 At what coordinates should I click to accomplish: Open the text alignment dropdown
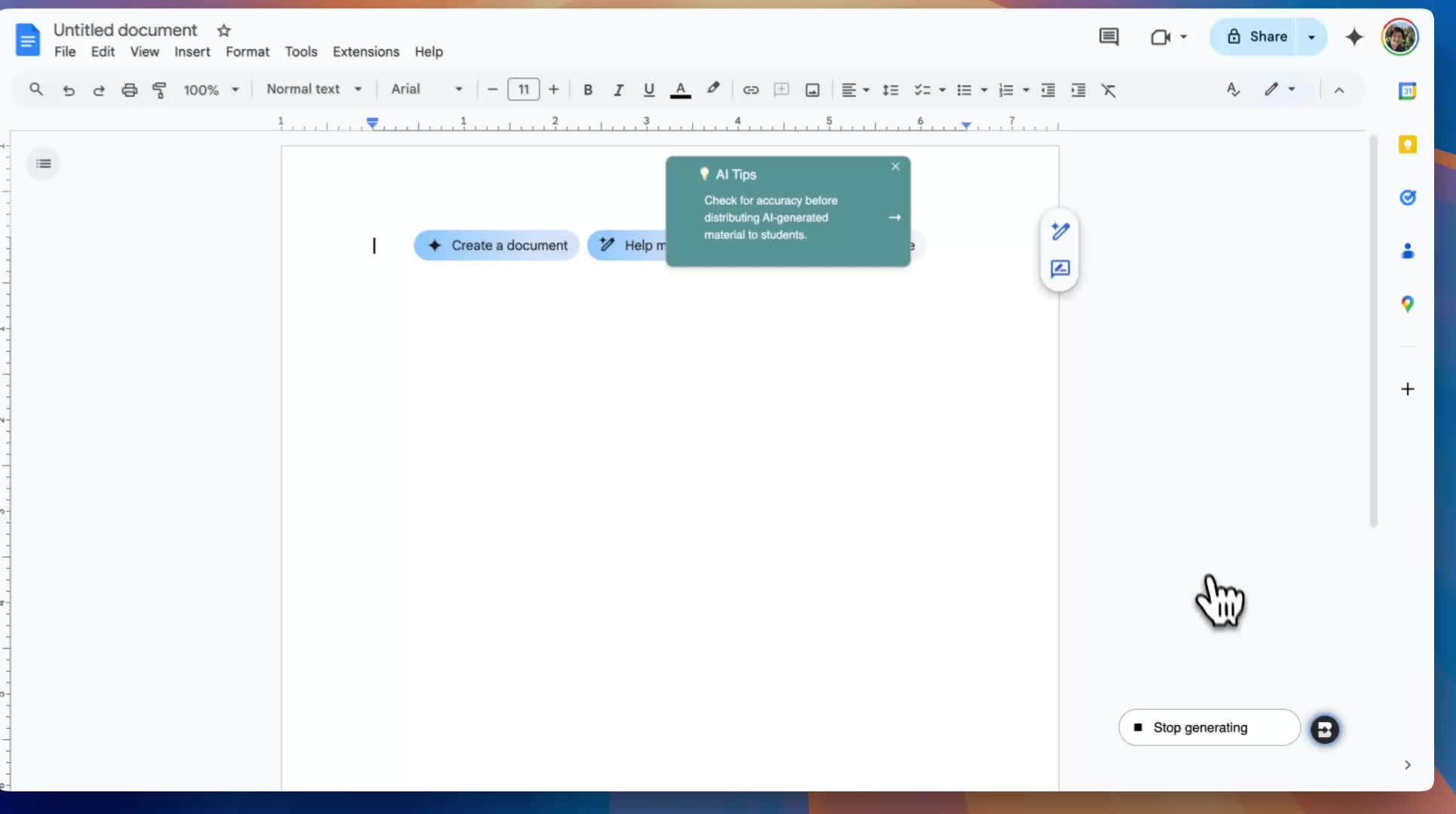click(x=855, y=90)
